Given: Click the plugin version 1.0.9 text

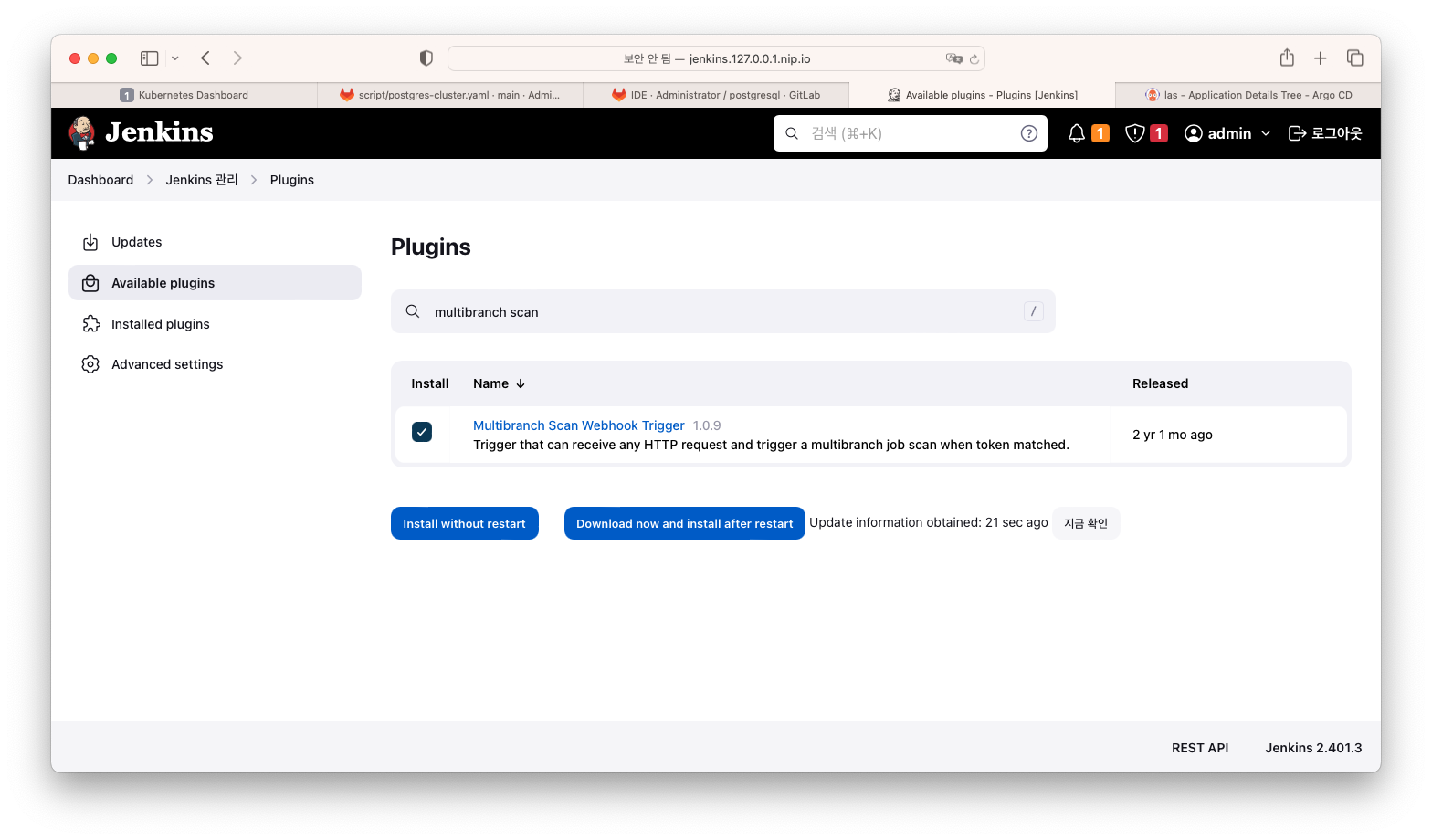Looking at the screenshot, I should [x=707, y=425].
